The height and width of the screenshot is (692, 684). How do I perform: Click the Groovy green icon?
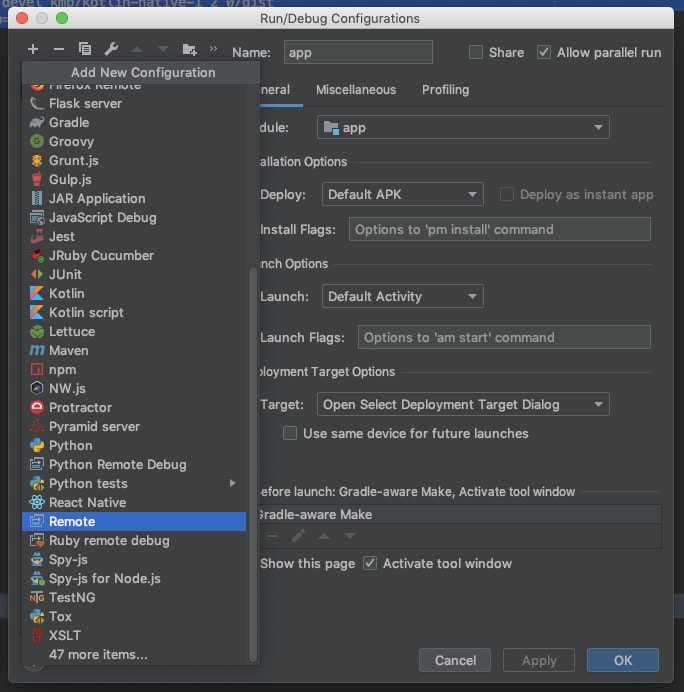coord(37,142)
